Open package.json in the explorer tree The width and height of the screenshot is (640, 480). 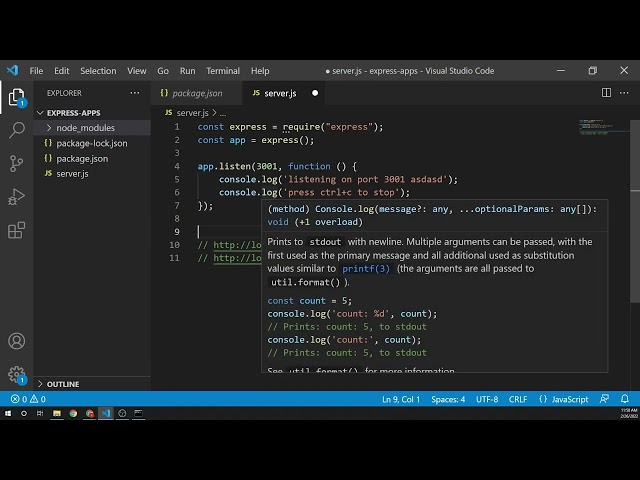tap(92, 158)
